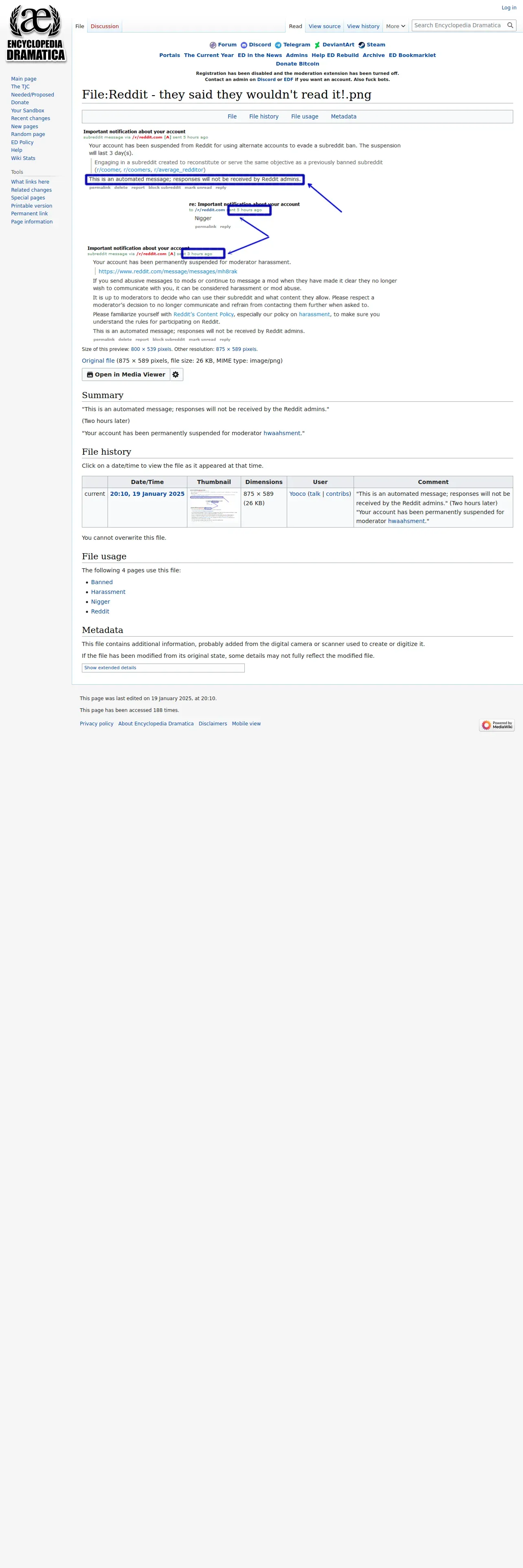Open Portals link
Viewport: 523px width, 1568px height.
click(x=169, y=55)
